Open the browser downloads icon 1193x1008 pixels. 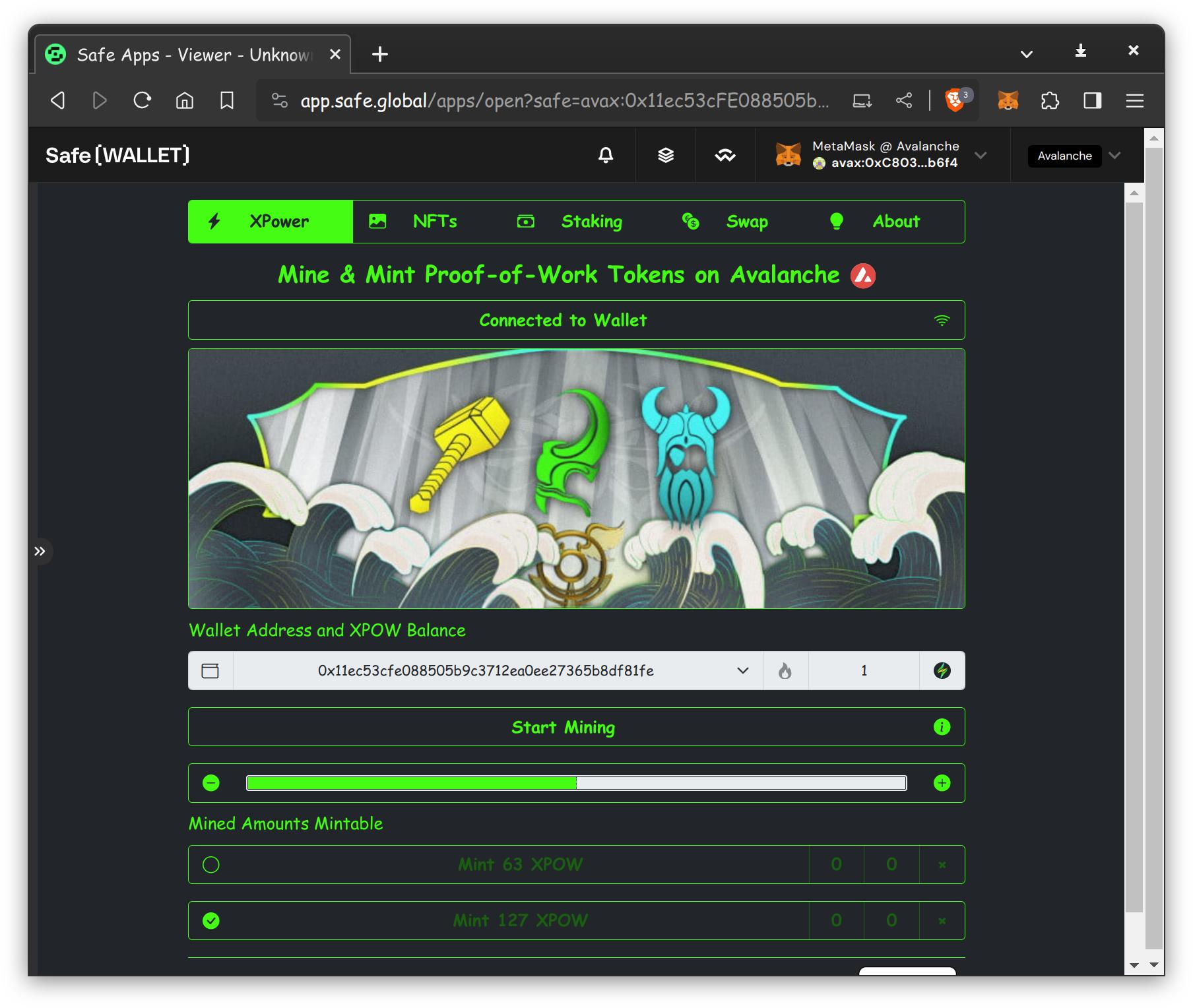(1081, 51)
